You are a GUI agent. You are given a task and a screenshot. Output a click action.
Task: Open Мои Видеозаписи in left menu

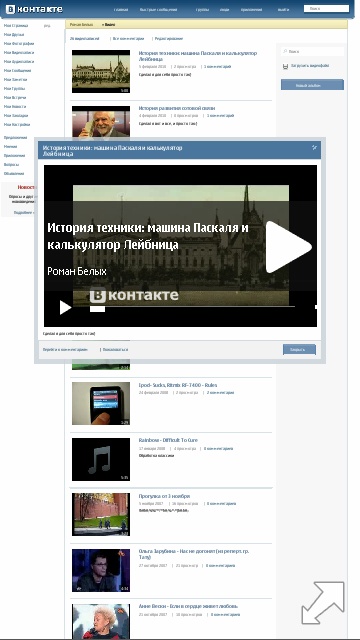tap(19, 53)
